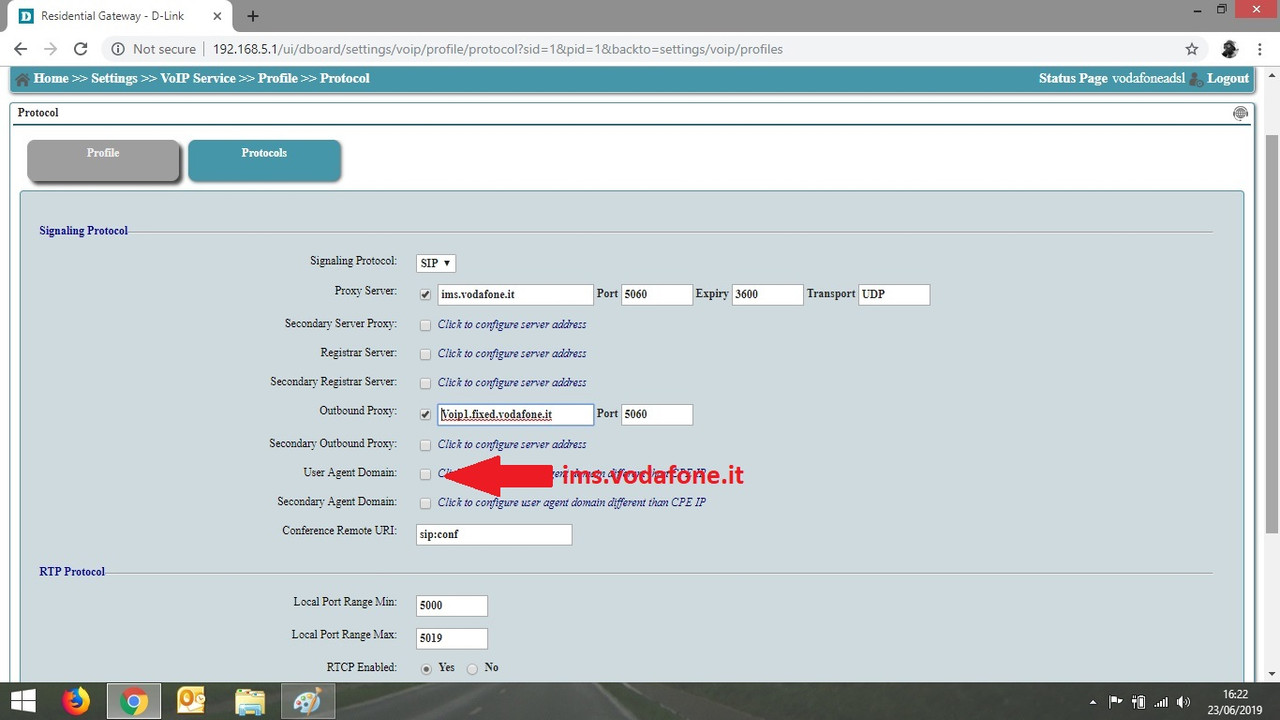This screenshot has height=720, width=1280.
Task: Open the Windows Start menu
Action: [x=23, y=702]
